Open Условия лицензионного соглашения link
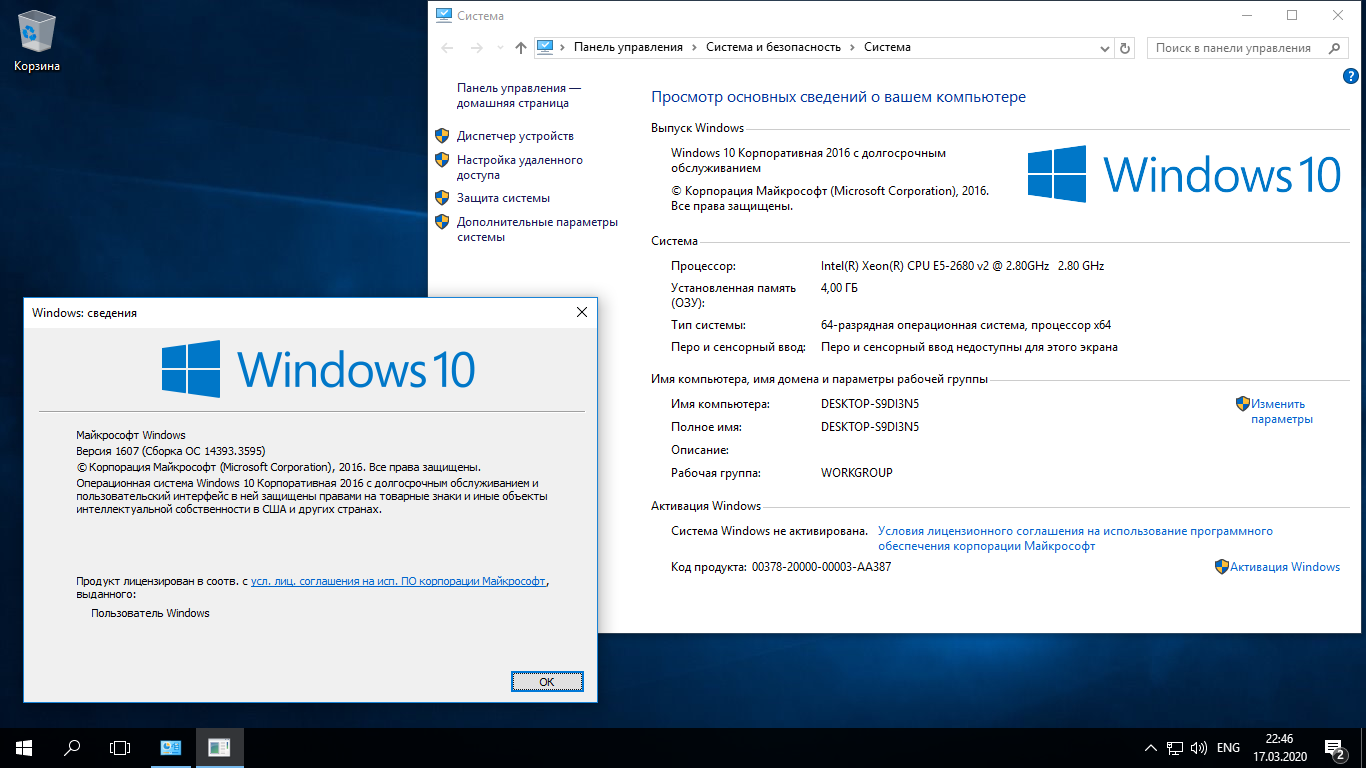This screenshot has height=768, width=1366. point(1075,539)
